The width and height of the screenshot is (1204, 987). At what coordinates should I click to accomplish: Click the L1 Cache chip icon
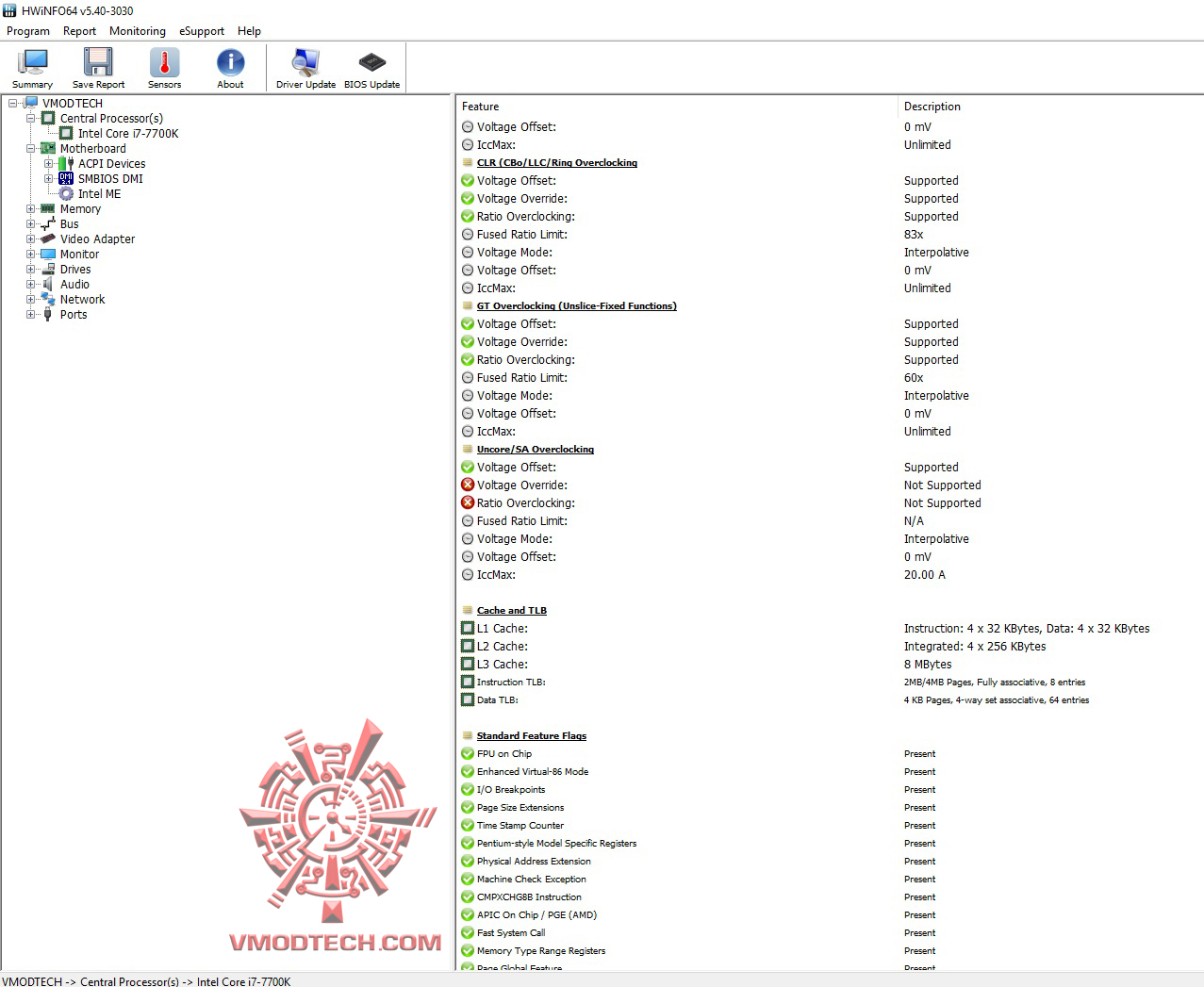click(468, 629)
